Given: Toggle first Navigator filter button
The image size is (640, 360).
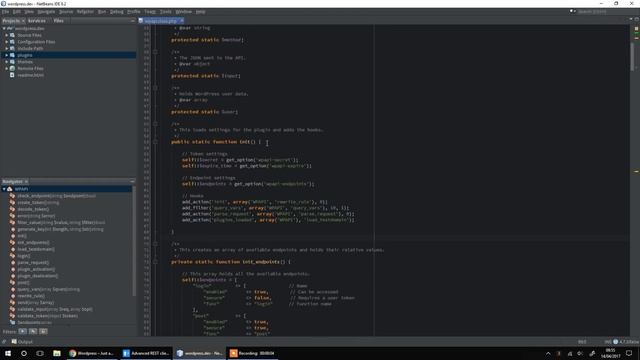Looking at the screenshot, I should (22, 331).
